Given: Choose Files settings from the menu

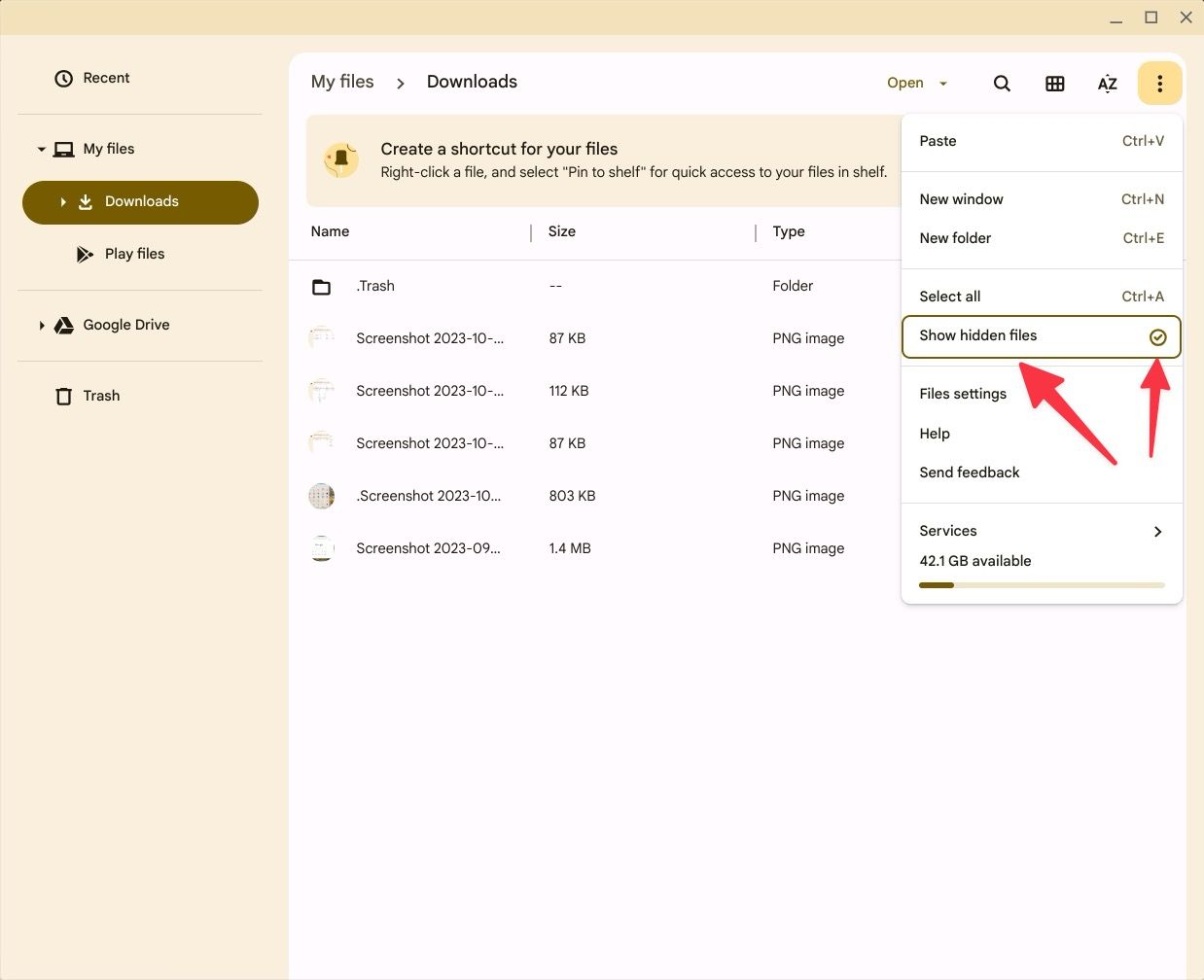Looking at the screenshot, I should pos(962,394).
